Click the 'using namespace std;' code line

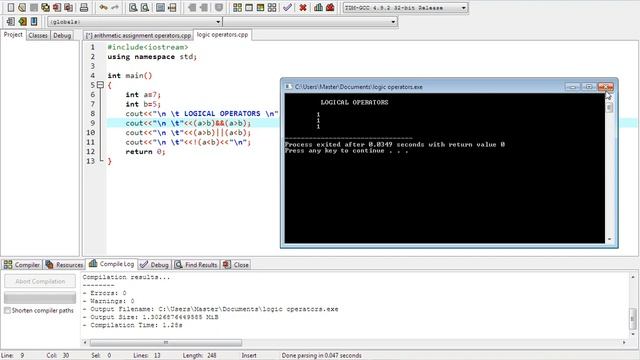pyautogui.click(x=152, y=57)
